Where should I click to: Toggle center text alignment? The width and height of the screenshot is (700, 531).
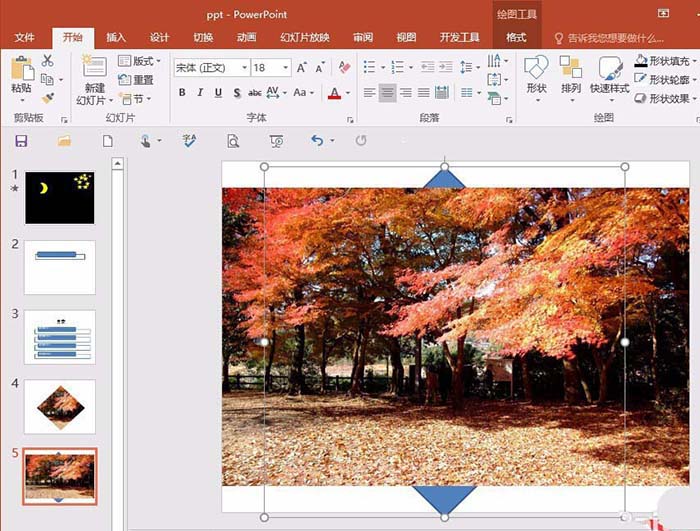coord(387,93)
